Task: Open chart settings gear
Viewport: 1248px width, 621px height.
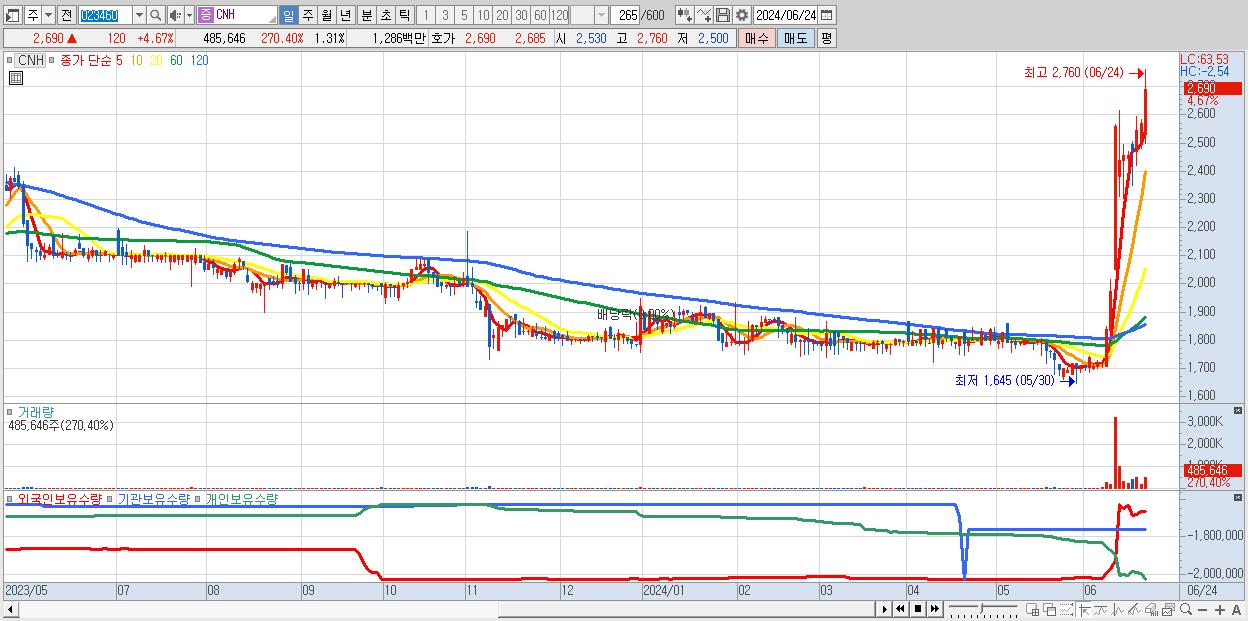Action: click(742, 15)
